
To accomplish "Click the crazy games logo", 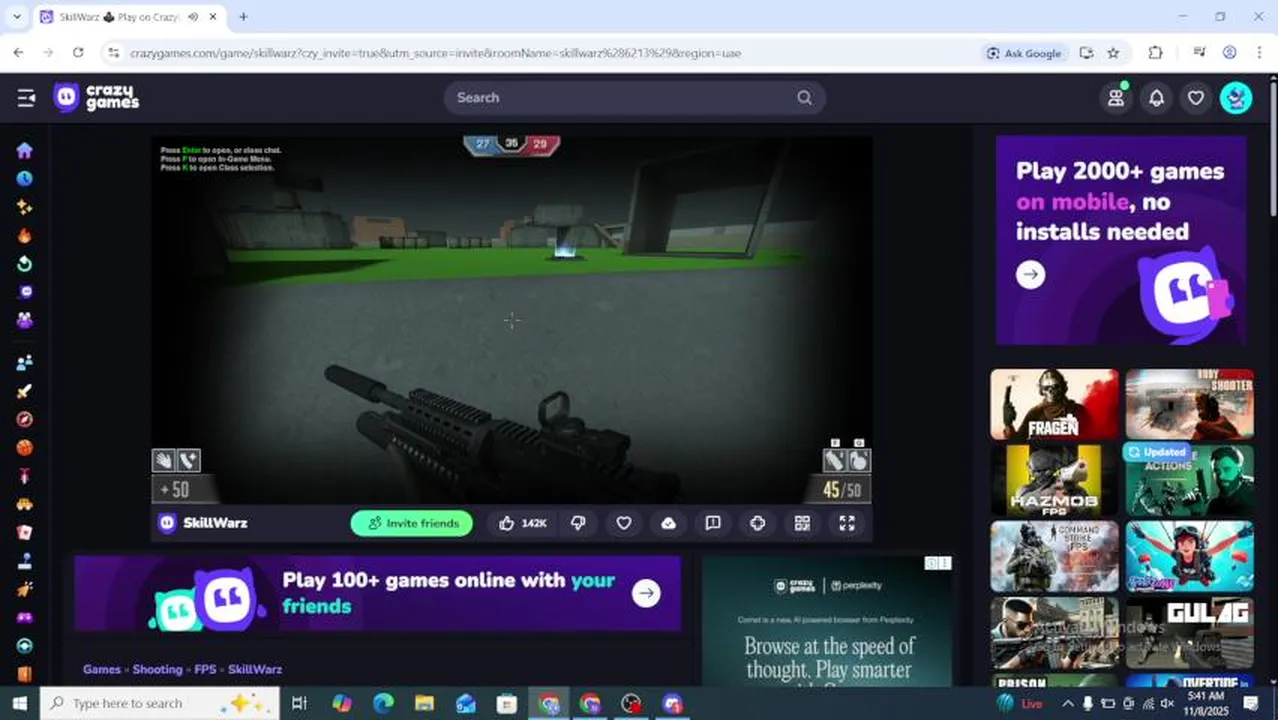I will tap(96, 97).
